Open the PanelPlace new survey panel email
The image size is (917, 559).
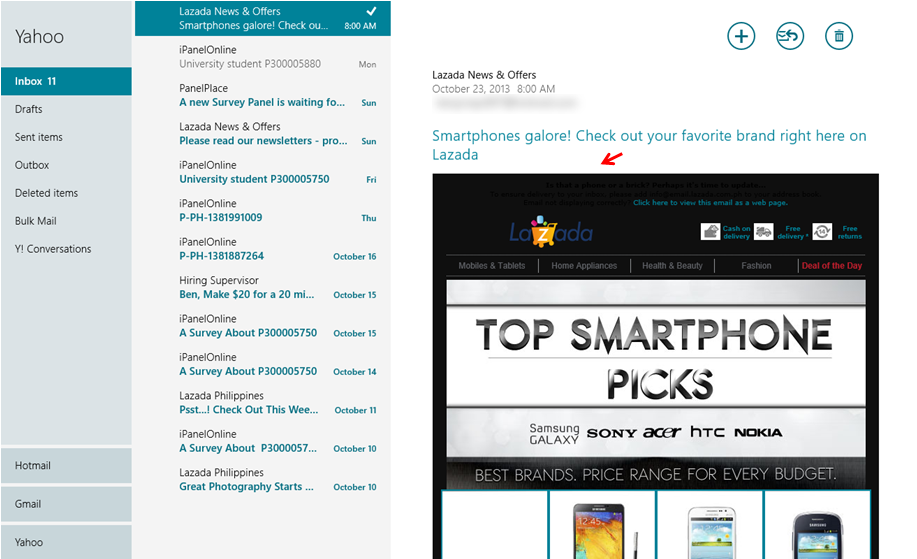pos(262,96)
